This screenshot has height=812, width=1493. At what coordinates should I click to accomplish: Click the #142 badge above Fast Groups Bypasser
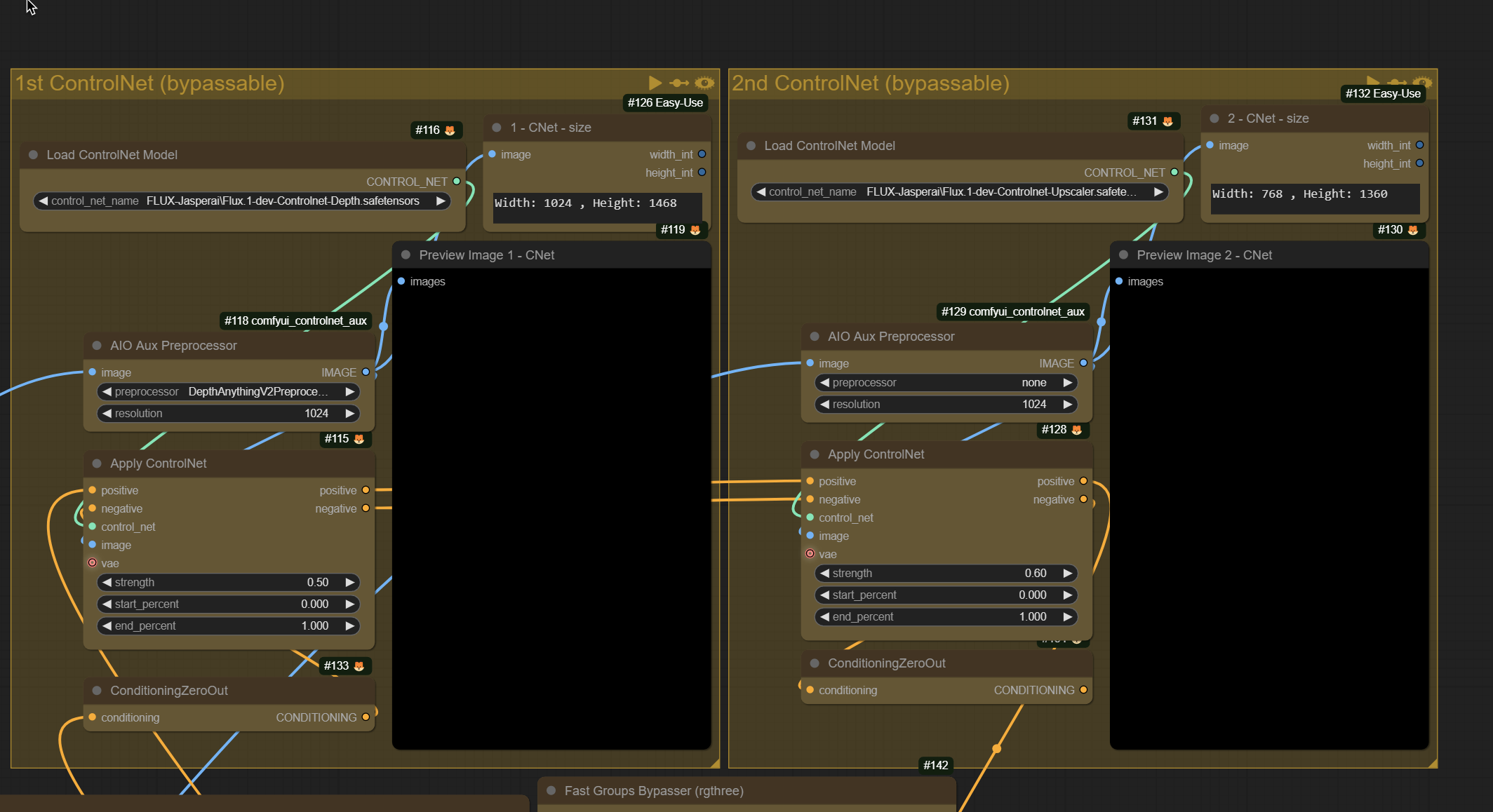[x=935, y=765]
